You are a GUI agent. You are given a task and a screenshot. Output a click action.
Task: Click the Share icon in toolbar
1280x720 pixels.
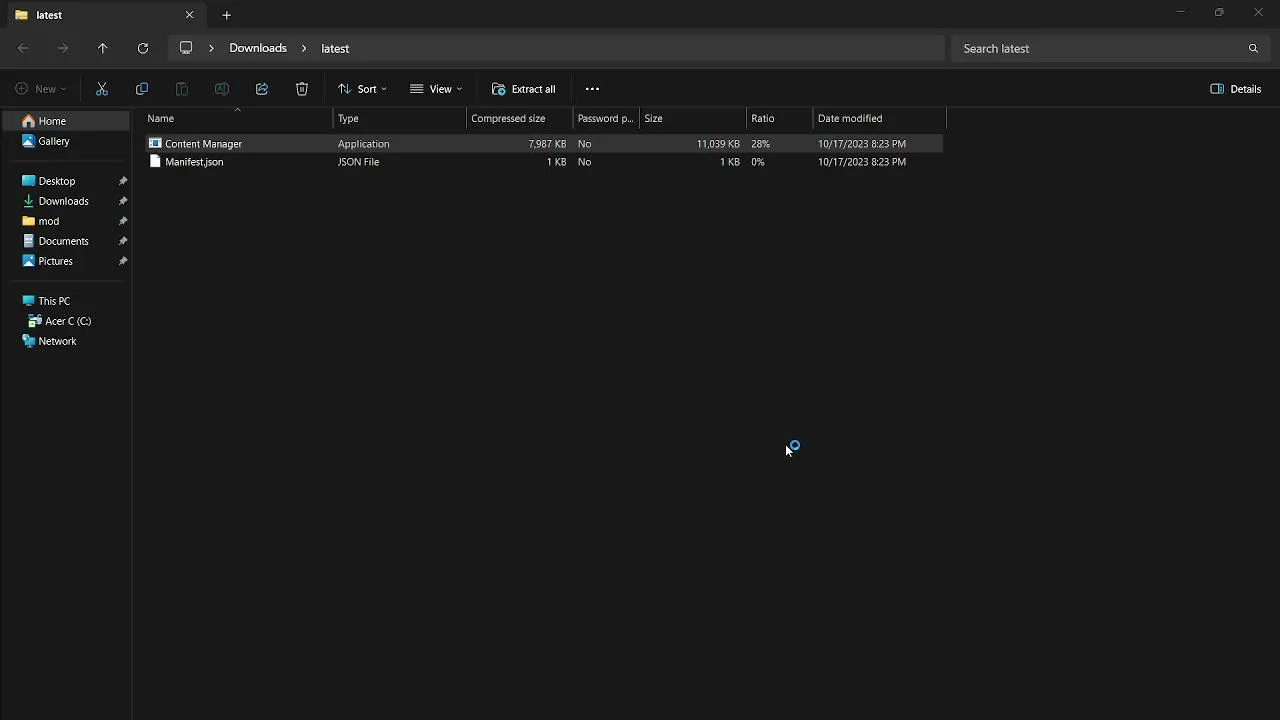(262, 89)
